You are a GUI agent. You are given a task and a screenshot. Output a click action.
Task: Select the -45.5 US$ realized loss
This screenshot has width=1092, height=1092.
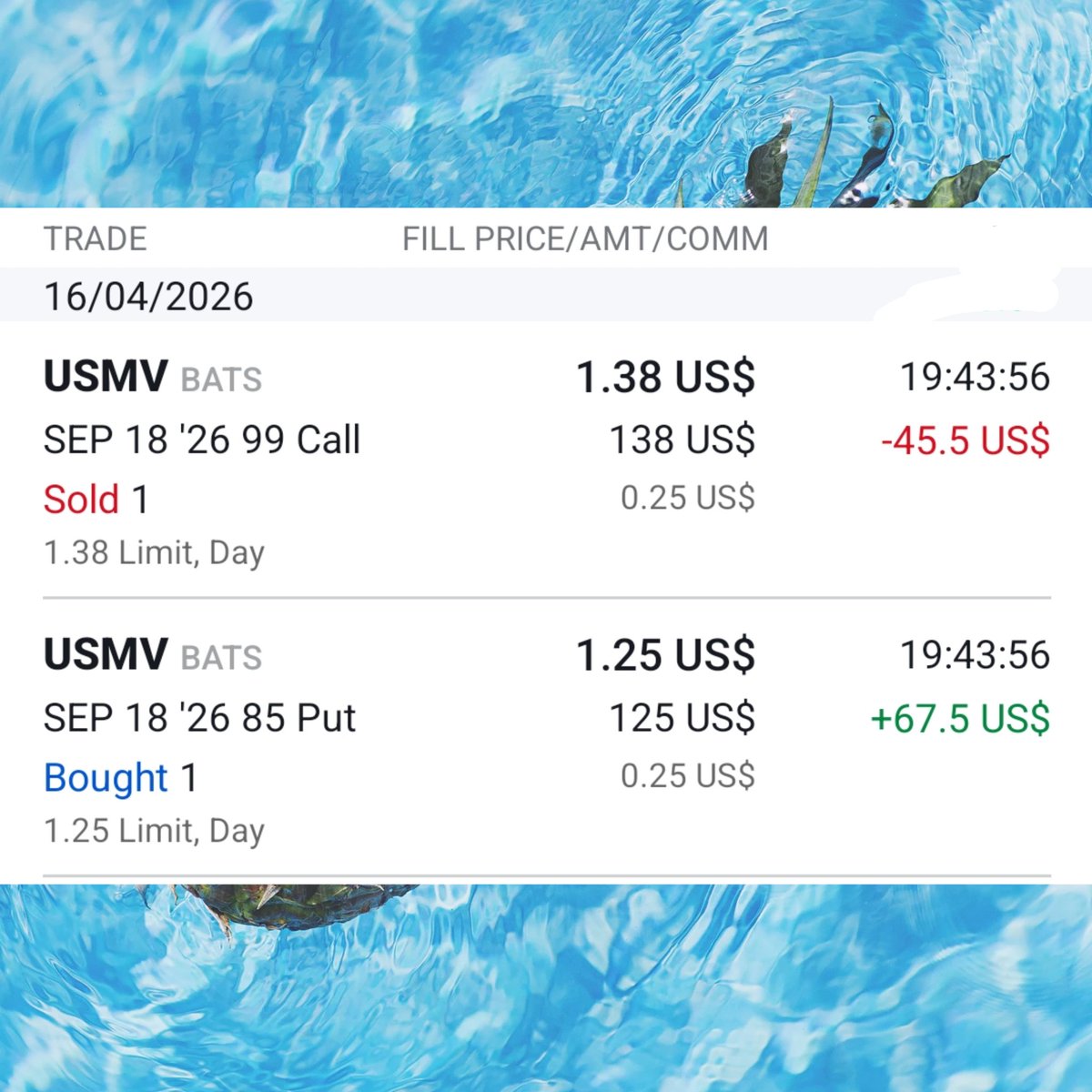966,440
